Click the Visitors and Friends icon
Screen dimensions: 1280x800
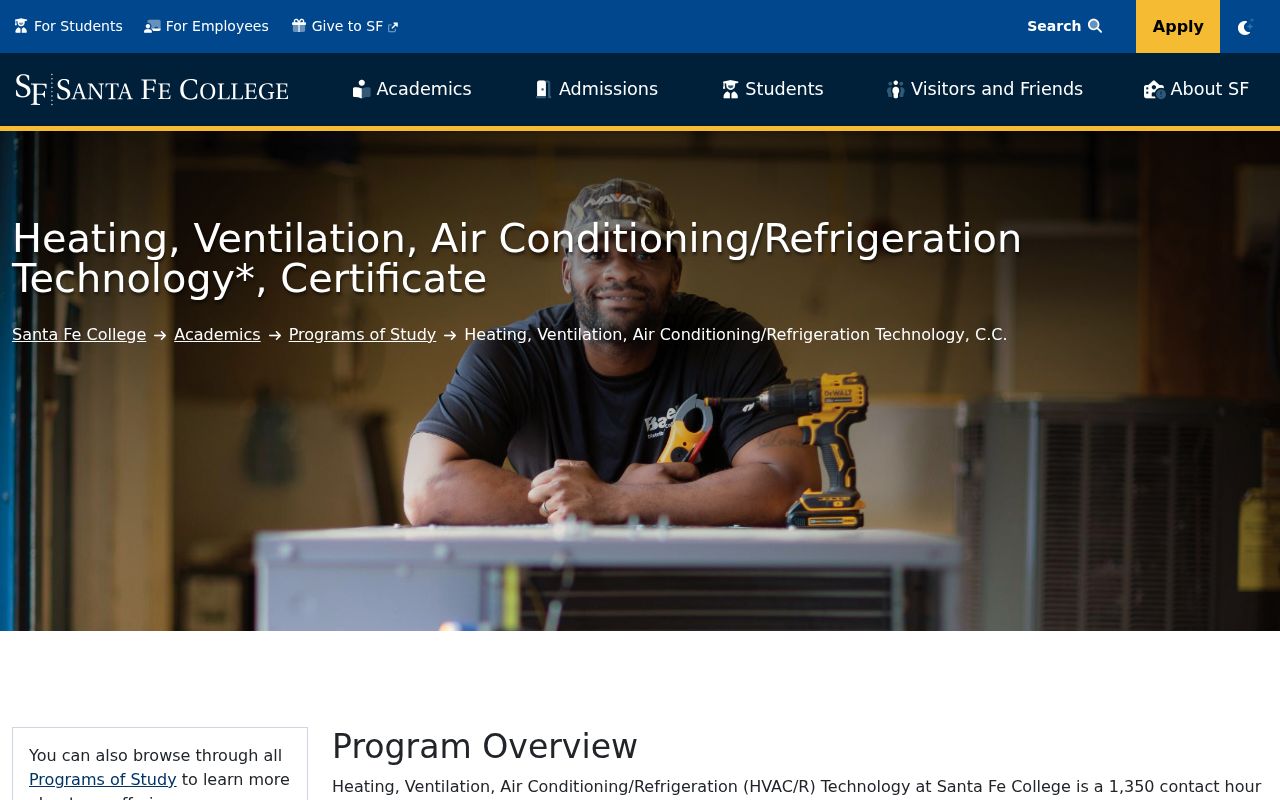tap(895, 89)
